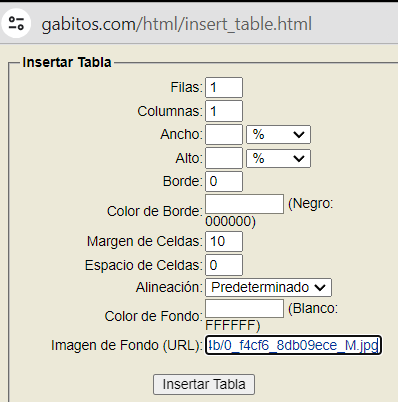Image resolution: width=398 pixels, height=402 pixels.
Task: Focus the Imagen de Fondo URL field
Action: coord(293,345)
